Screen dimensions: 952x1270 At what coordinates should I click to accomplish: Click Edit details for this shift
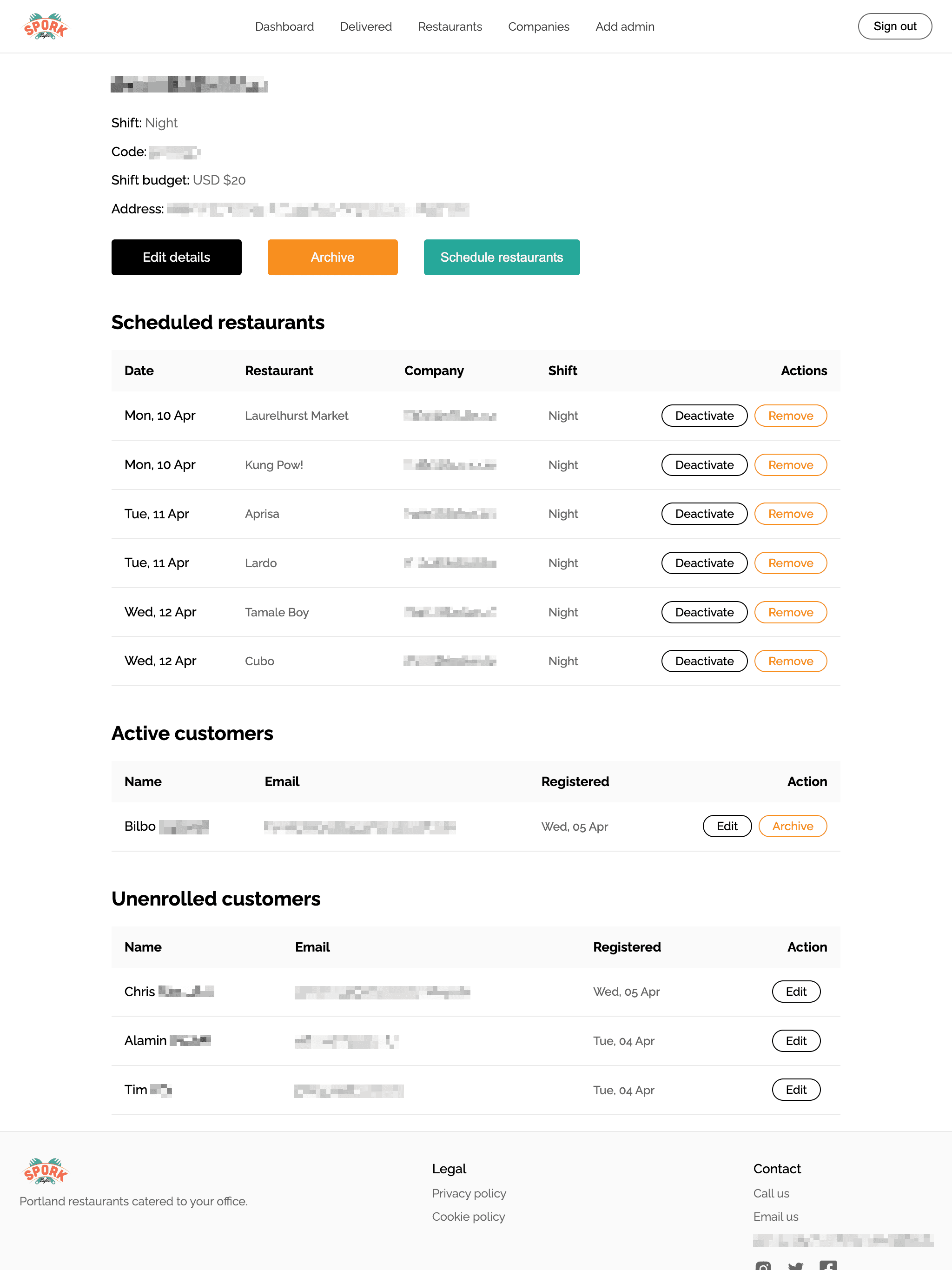click(176, 257)
